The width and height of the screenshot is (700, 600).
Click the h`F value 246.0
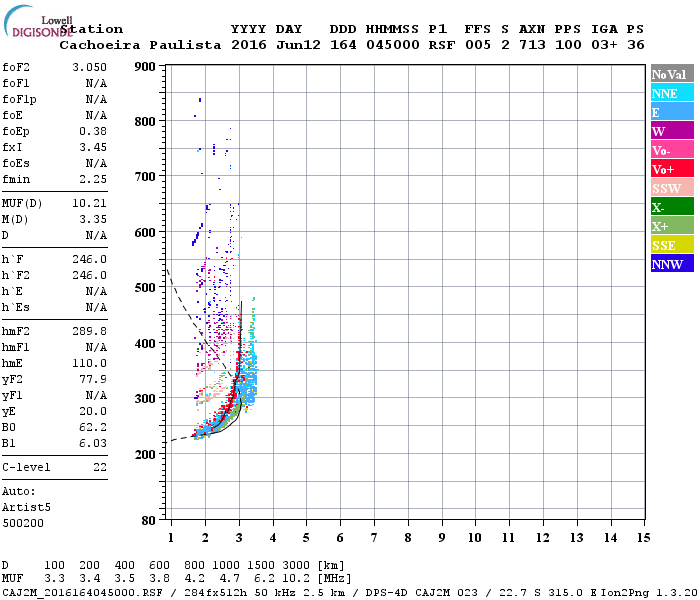coord(89,259)
